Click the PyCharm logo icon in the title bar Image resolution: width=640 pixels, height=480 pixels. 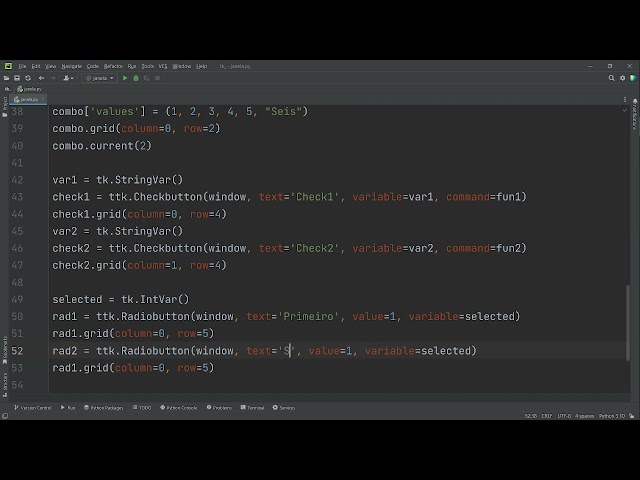pyautogui.click(x=8, y=66)
